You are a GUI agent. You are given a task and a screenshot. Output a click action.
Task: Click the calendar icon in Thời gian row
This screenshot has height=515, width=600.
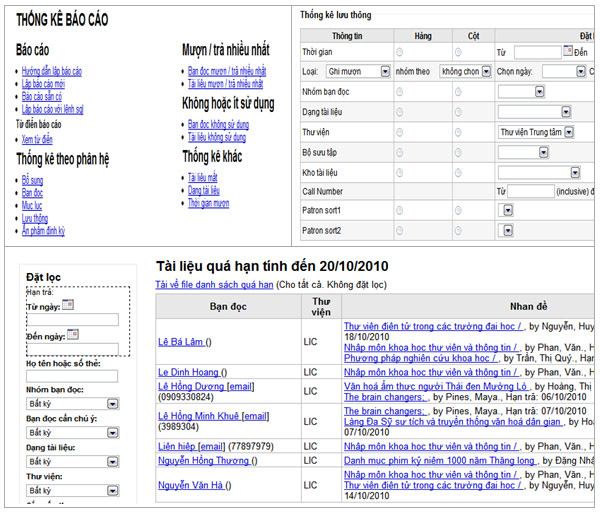567,51
